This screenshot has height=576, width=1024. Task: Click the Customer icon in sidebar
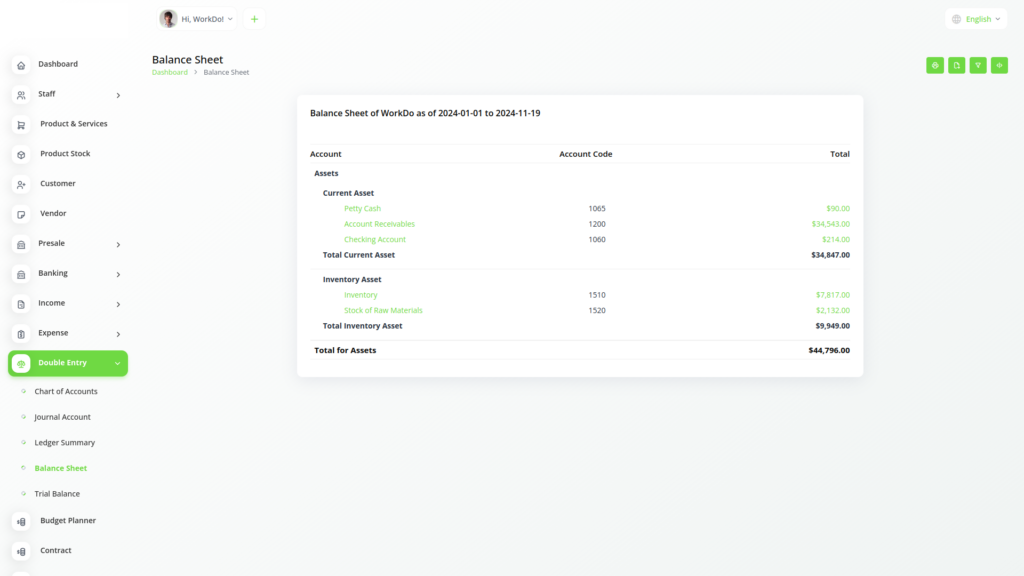click(21, 185)
